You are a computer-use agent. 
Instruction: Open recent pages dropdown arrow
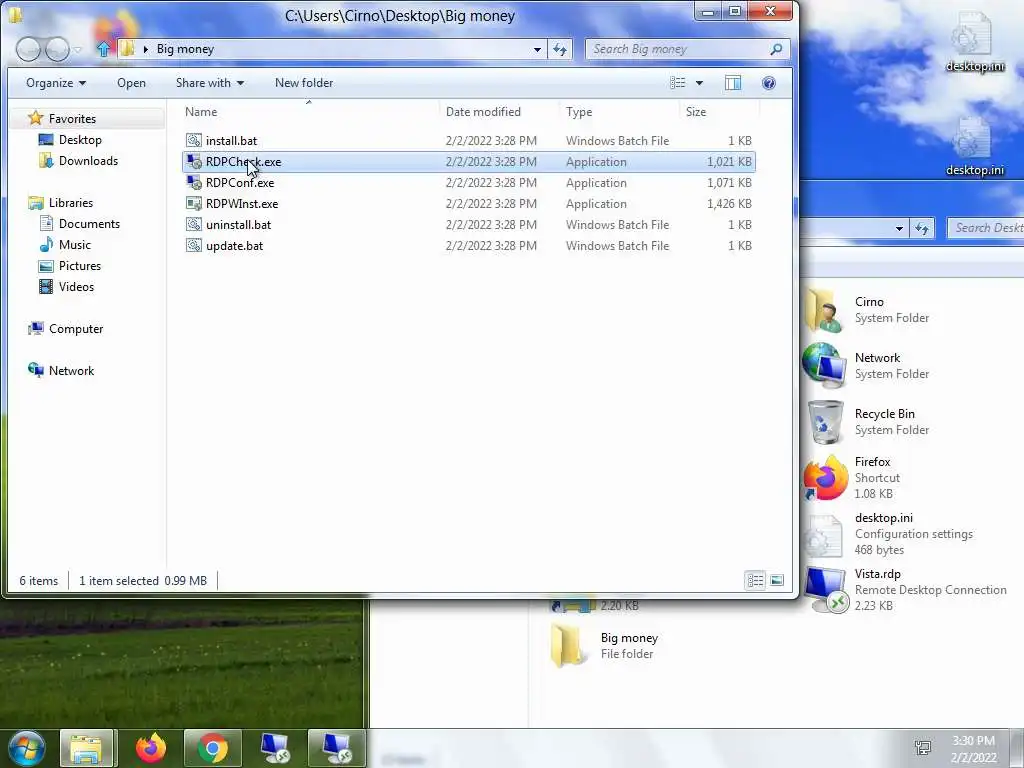click(78, 50)
